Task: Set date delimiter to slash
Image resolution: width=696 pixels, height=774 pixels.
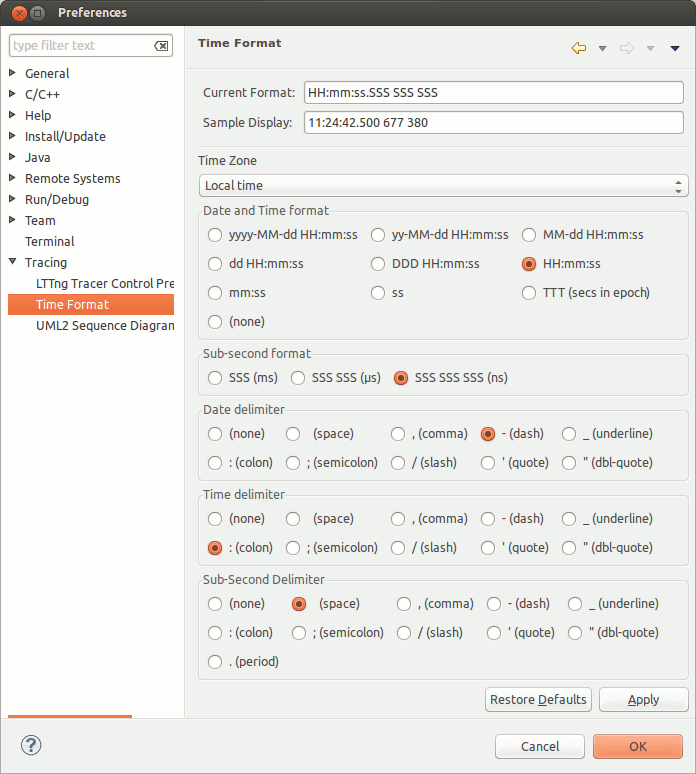Action: pyautogui.click(x=399, y=463)
